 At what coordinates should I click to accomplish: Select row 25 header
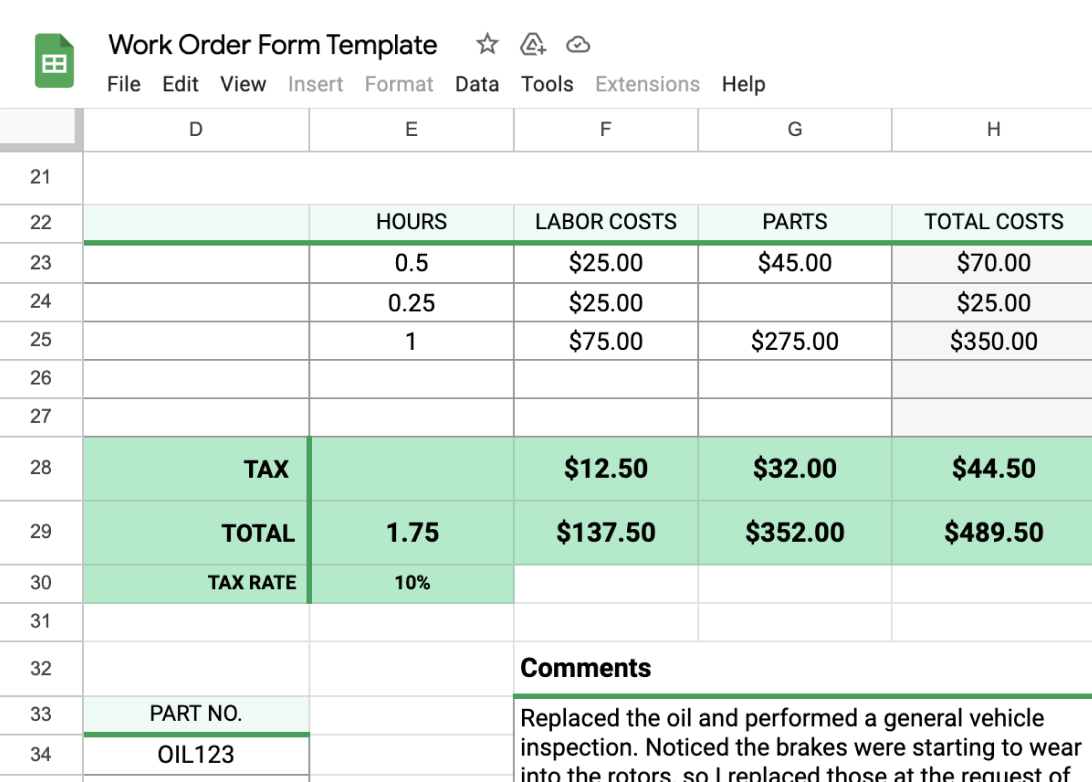pyautogui.click(x=41, y=340)
